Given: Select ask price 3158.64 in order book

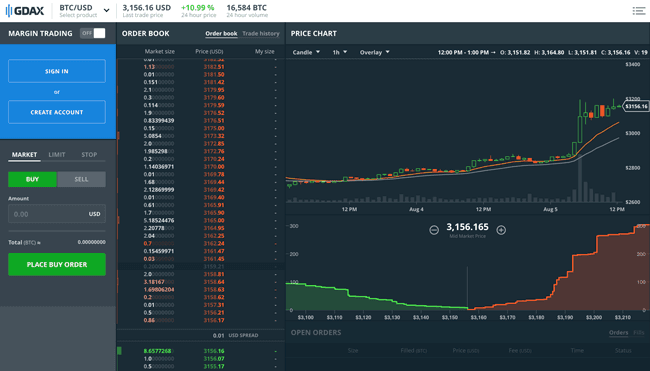Looking at the screenshot, I should [214, 282].
